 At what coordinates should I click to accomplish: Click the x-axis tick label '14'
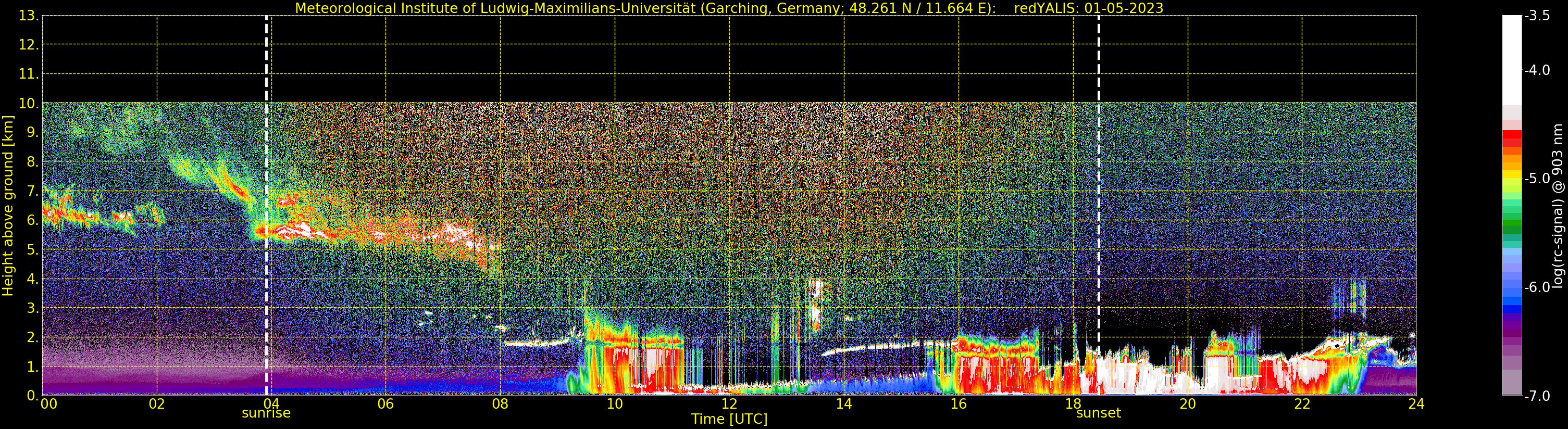pyautogui.click(x=844, y=404)
